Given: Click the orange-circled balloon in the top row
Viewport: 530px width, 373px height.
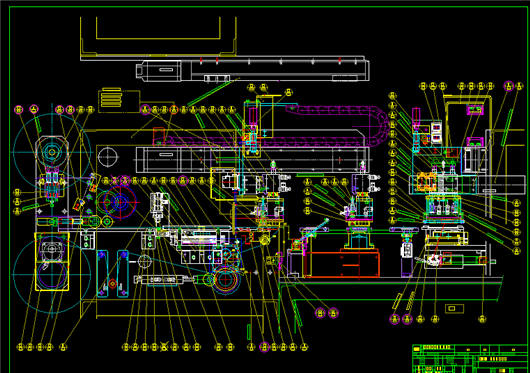Looking at the screenshot, I should point(173,109).
